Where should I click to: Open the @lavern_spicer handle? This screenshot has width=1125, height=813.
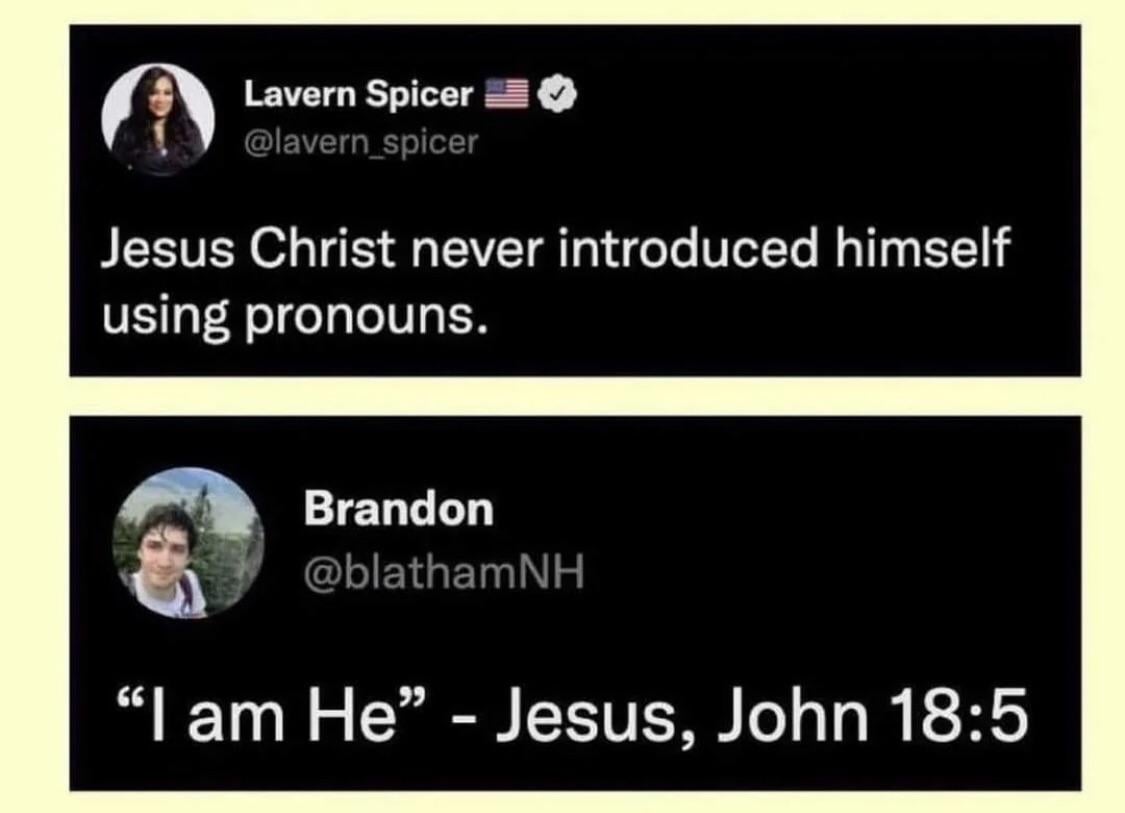coord(361,143)
